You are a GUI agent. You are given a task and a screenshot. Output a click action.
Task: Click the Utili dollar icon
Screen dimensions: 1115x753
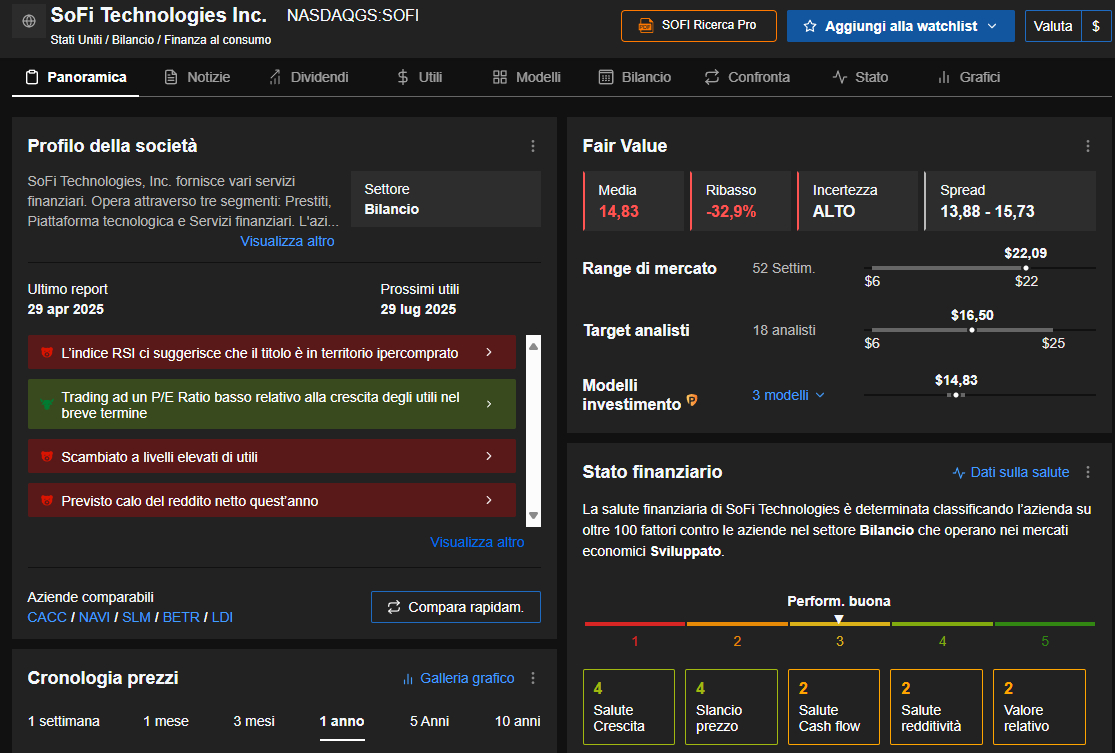[402, 77]
